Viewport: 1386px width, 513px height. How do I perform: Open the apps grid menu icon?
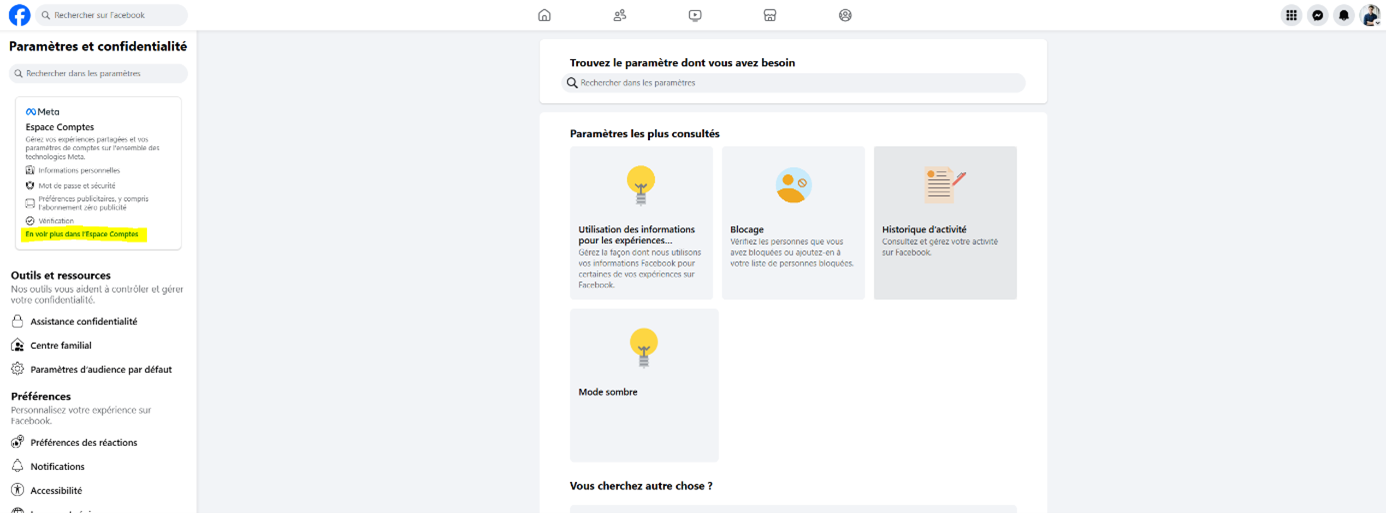click(1291, 15)
